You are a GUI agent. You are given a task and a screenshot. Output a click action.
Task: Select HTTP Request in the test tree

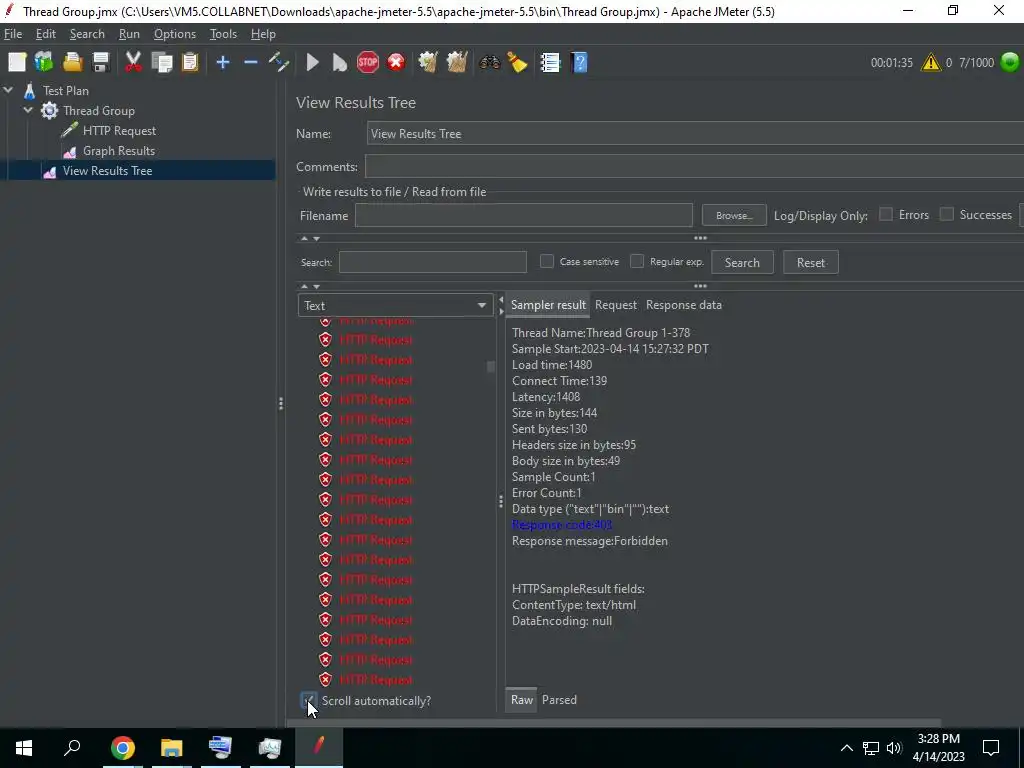point(119,131)
